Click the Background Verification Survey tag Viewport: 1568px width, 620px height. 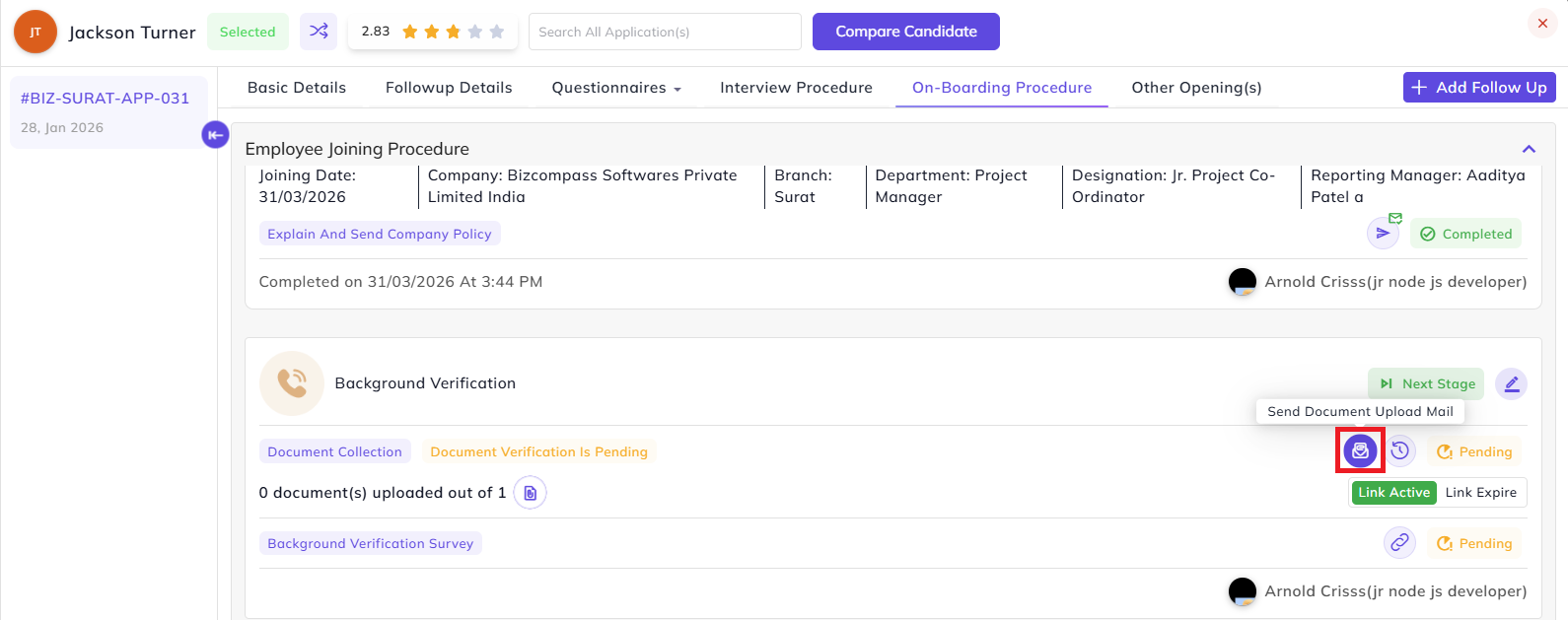[x=371, y=543]
